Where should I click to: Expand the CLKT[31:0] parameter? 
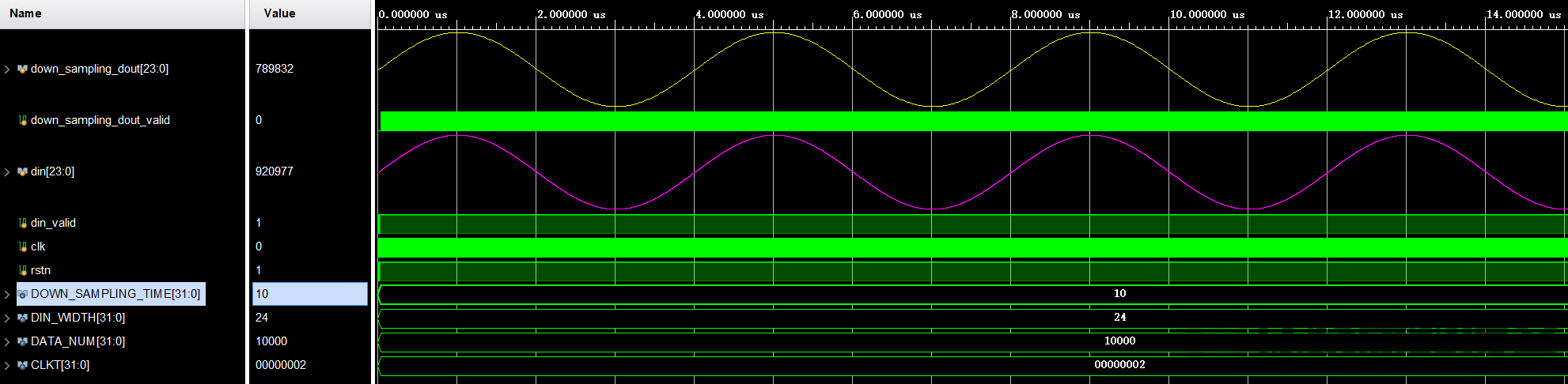point(7,366)
